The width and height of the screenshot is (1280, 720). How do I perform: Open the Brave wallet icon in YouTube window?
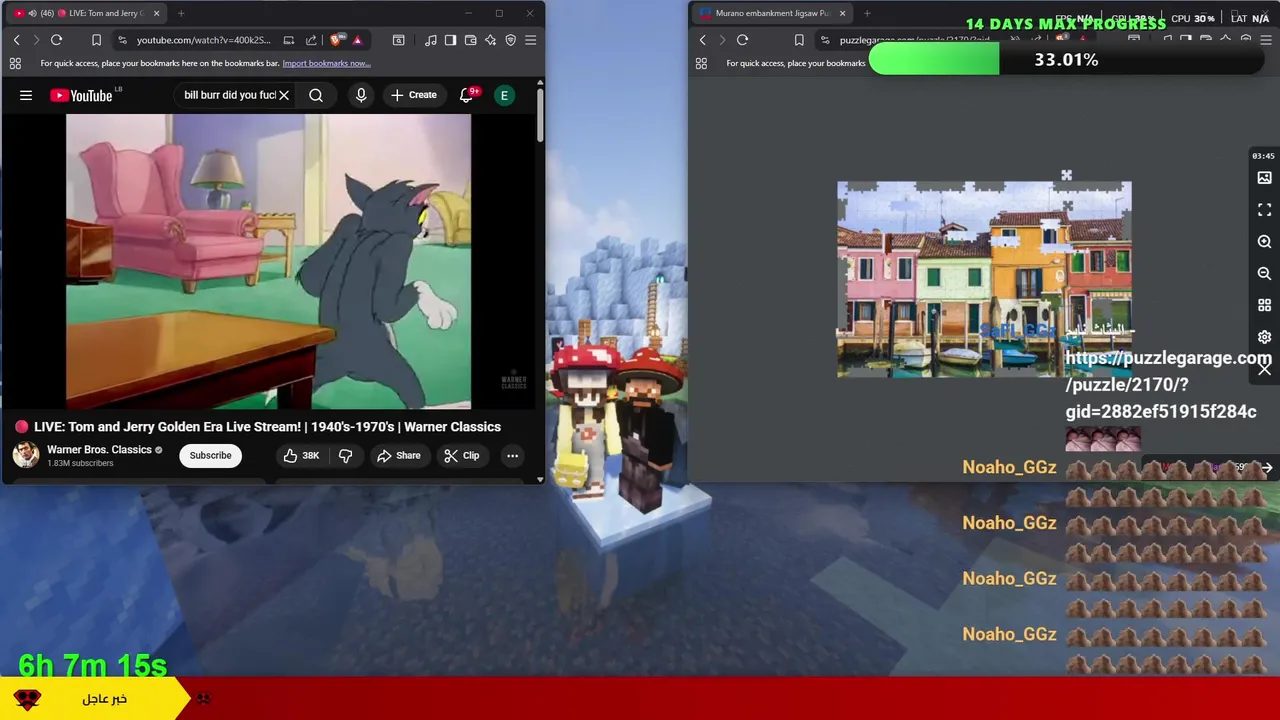point(470,40)
